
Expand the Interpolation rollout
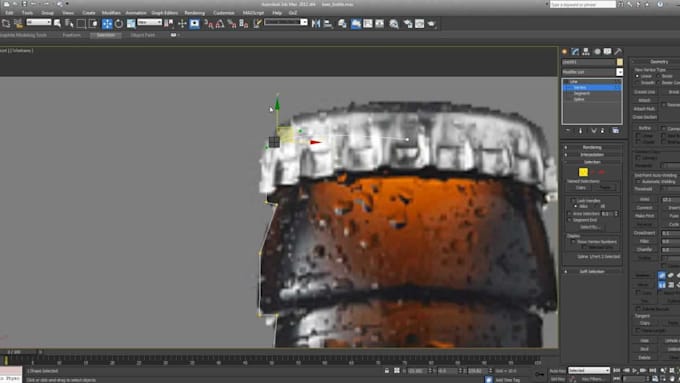592,154
